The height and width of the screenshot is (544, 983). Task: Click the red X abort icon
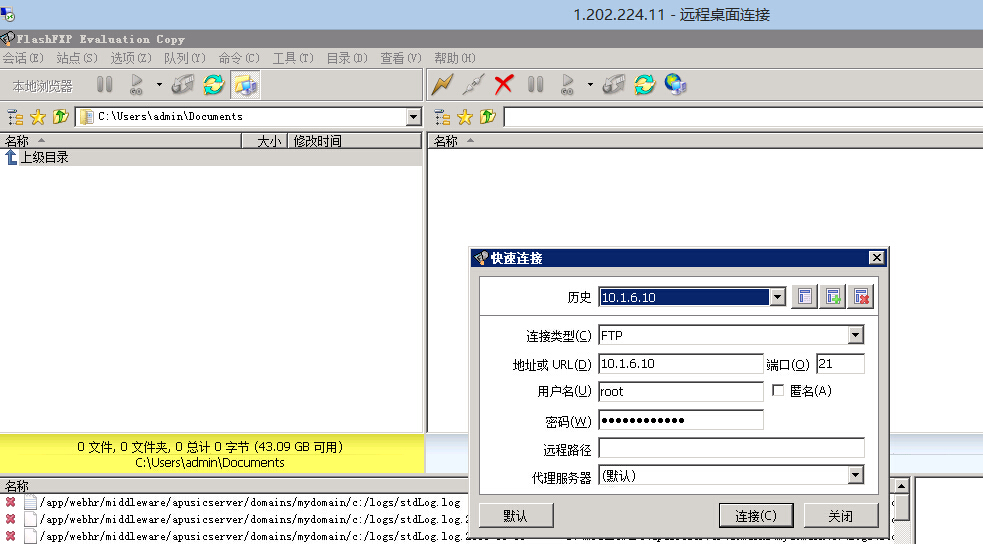(x=504, y=84)
